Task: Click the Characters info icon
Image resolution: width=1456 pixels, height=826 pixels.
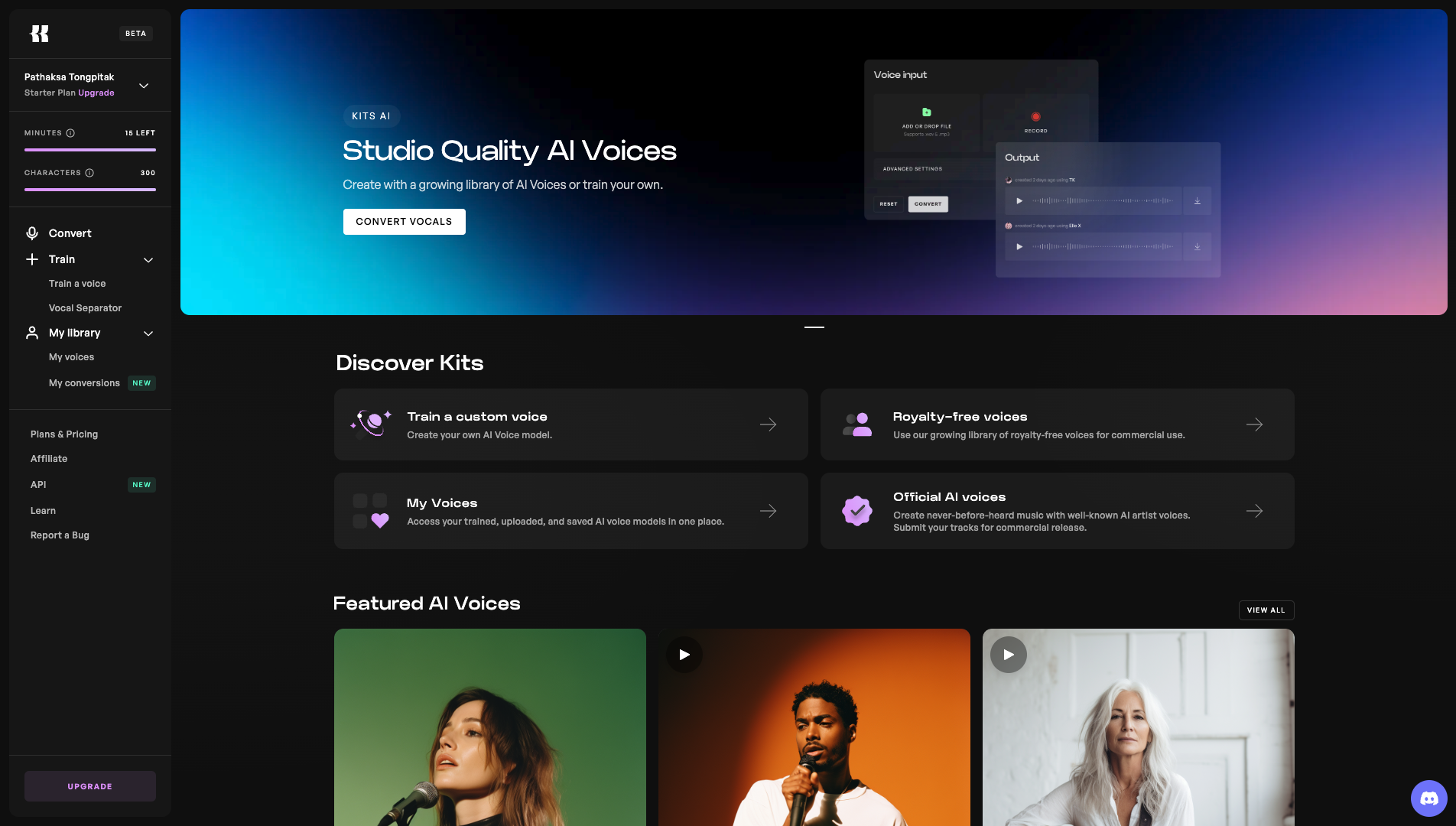Action: [x=89, y=173]
